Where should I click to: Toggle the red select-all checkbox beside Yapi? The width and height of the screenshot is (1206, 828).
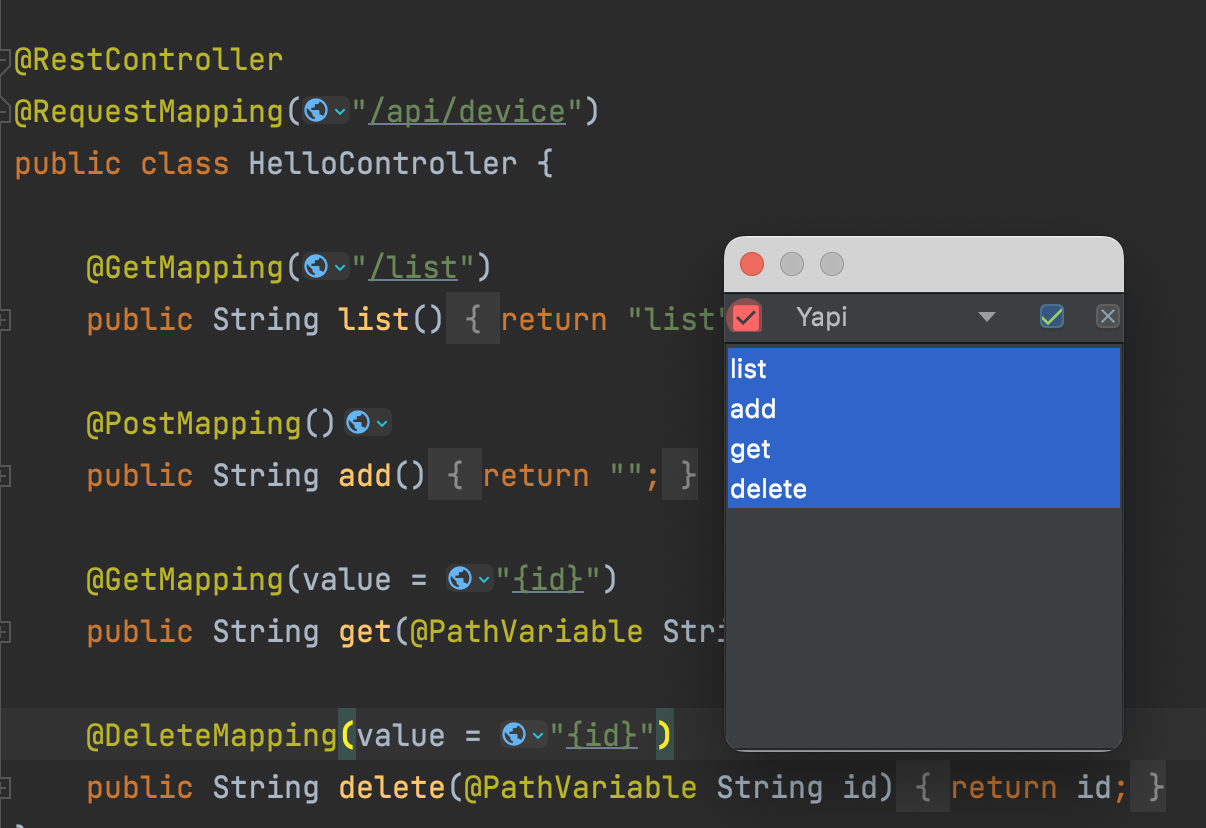coord(746,317)
